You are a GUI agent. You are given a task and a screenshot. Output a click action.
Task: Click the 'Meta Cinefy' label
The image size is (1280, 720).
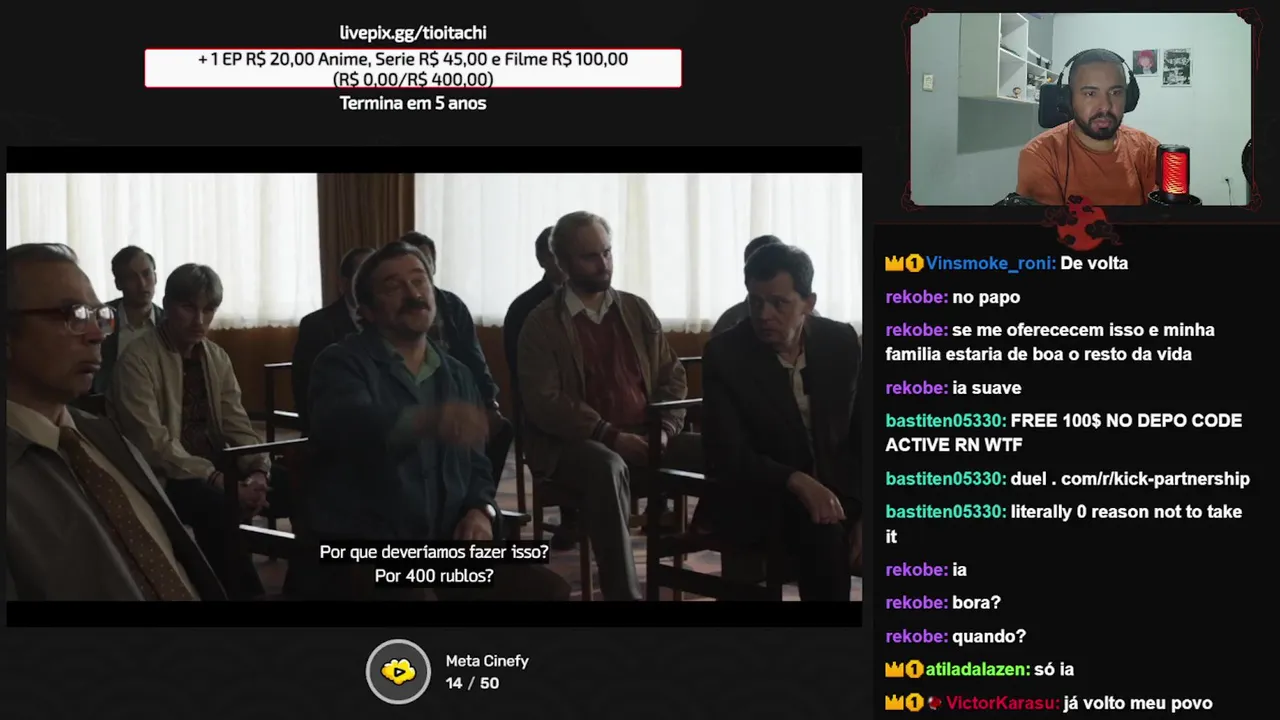tap(487, 661)
